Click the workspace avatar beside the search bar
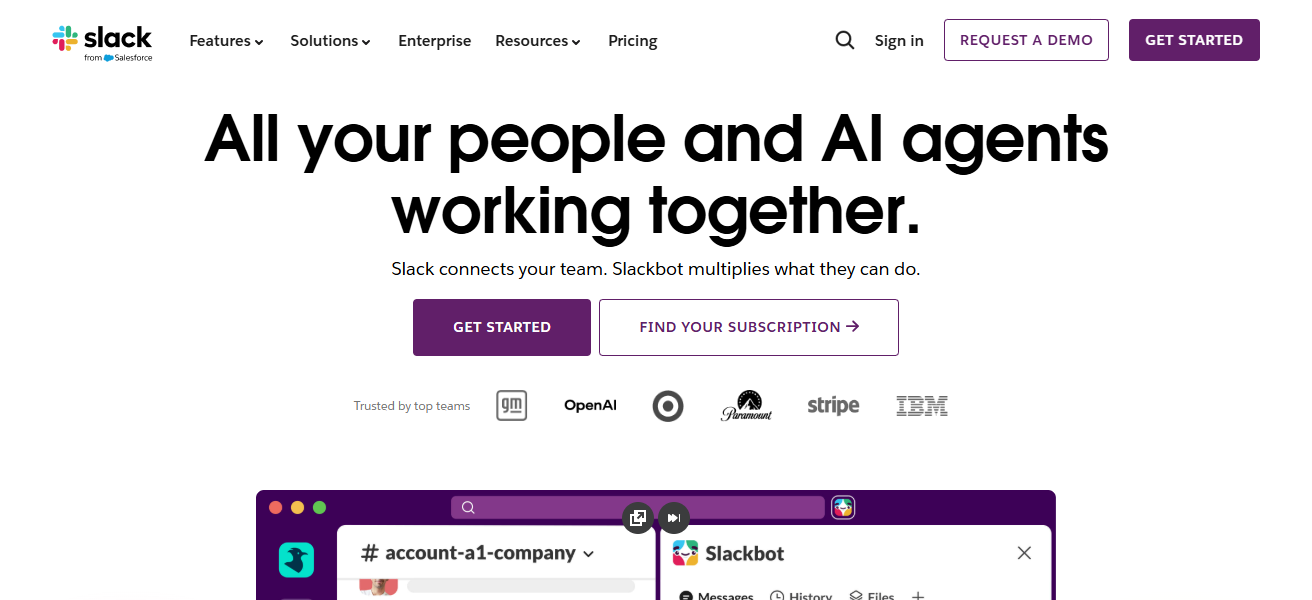 pos(843,507)
